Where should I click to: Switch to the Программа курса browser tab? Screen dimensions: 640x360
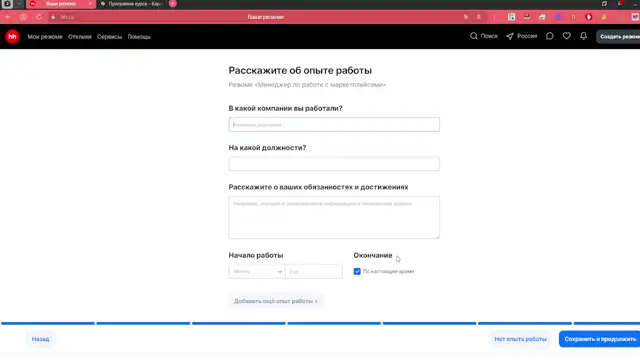point(132,4)
